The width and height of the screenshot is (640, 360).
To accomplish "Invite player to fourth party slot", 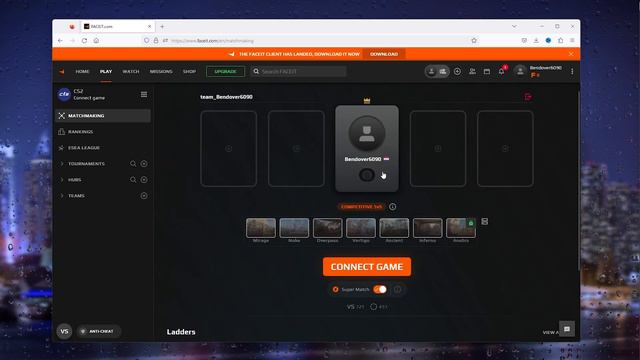I will [438, 149].
